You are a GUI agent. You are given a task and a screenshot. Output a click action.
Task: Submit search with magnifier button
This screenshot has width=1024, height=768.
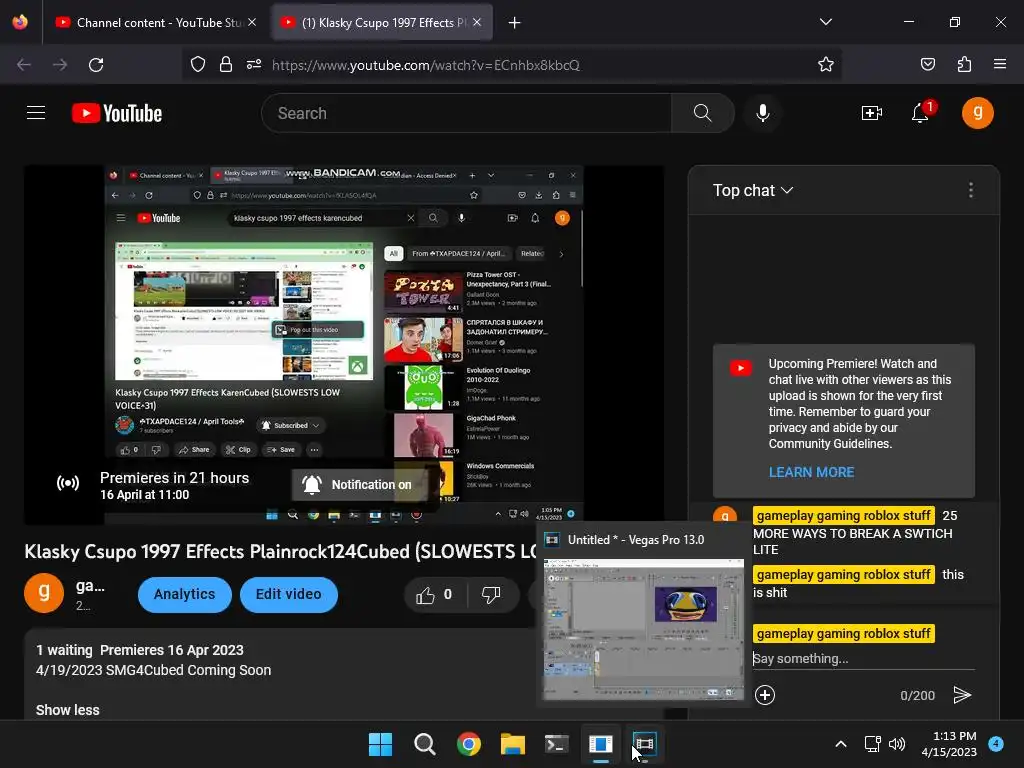pyautogui.click(x=703, y=113)
